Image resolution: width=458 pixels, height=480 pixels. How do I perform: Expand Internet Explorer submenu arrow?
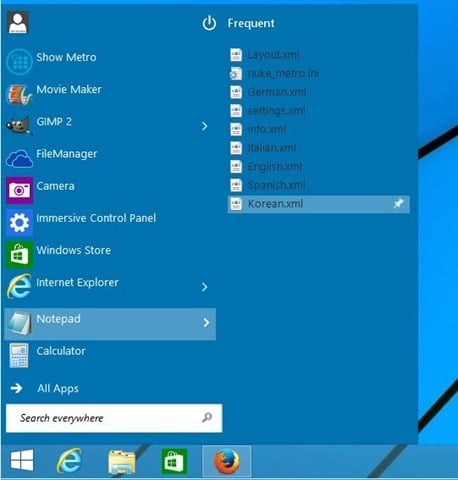pyautogui.click(x=205, y=287)
